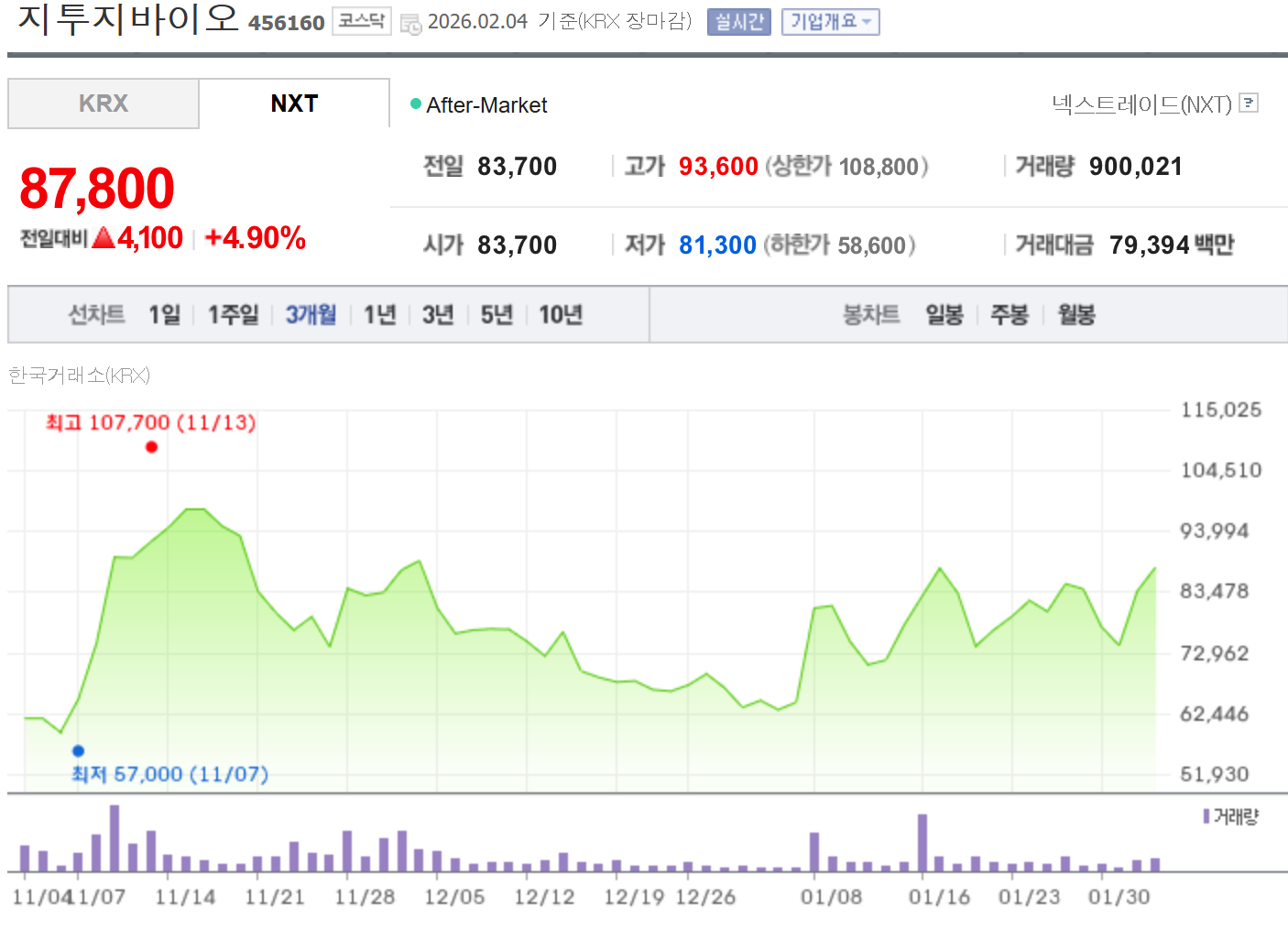This screenshot has width=1288, height=937.
Task: Show the 월봉 monthly candle chart
Action: tap(1076, 315)
